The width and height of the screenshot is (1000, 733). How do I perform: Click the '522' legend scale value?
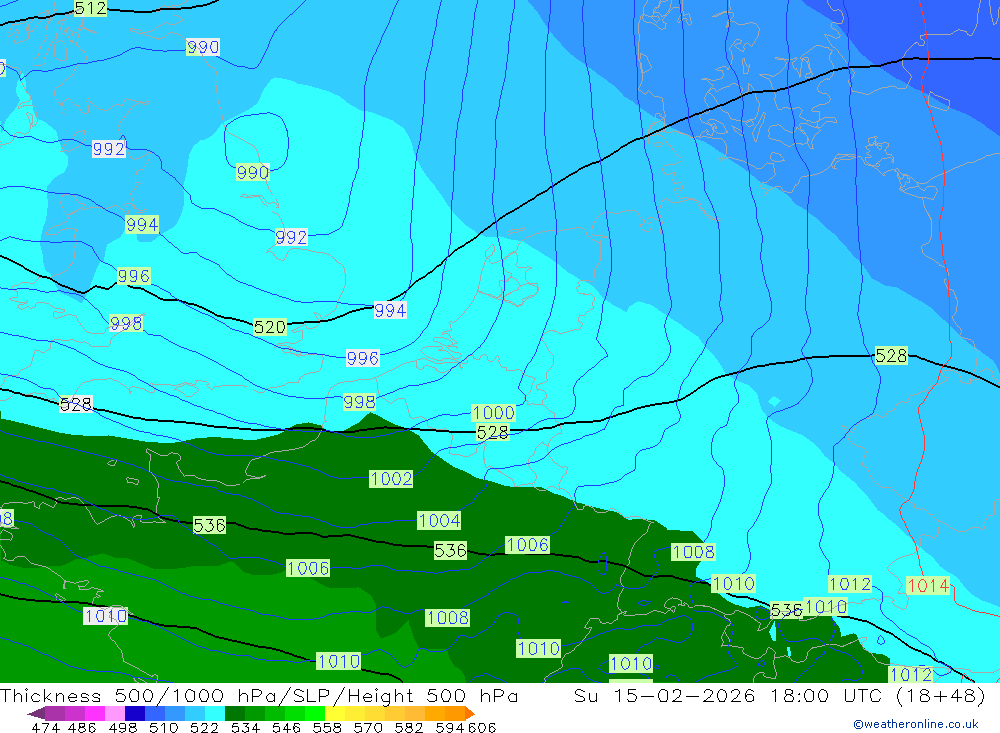tap(204, 727)
